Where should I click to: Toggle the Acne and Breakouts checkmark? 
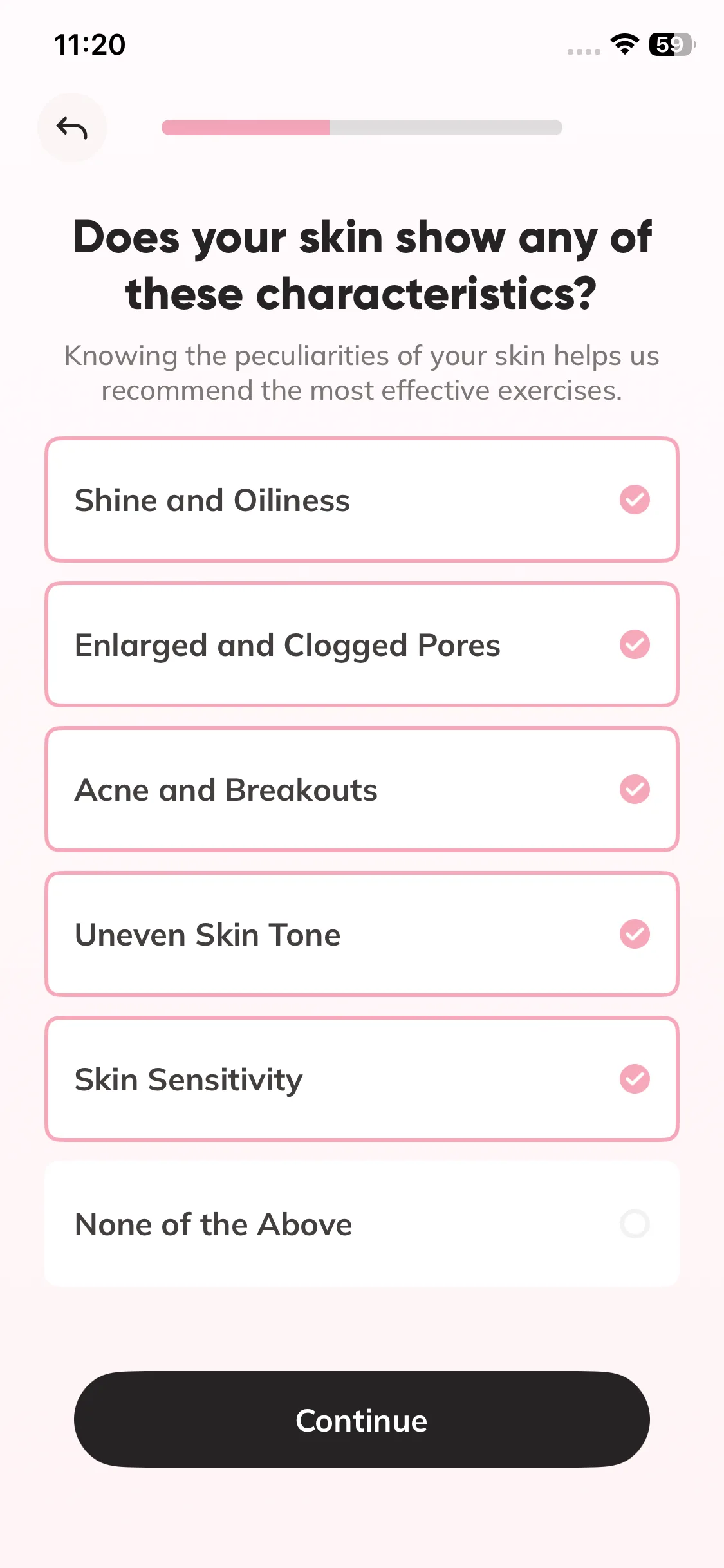coord(635,789)
